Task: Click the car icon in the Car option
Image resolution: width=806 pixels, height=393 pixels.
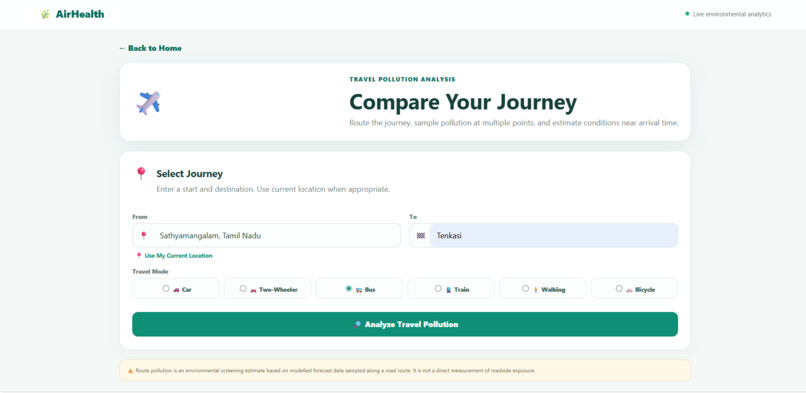Action: pos(176,290)
